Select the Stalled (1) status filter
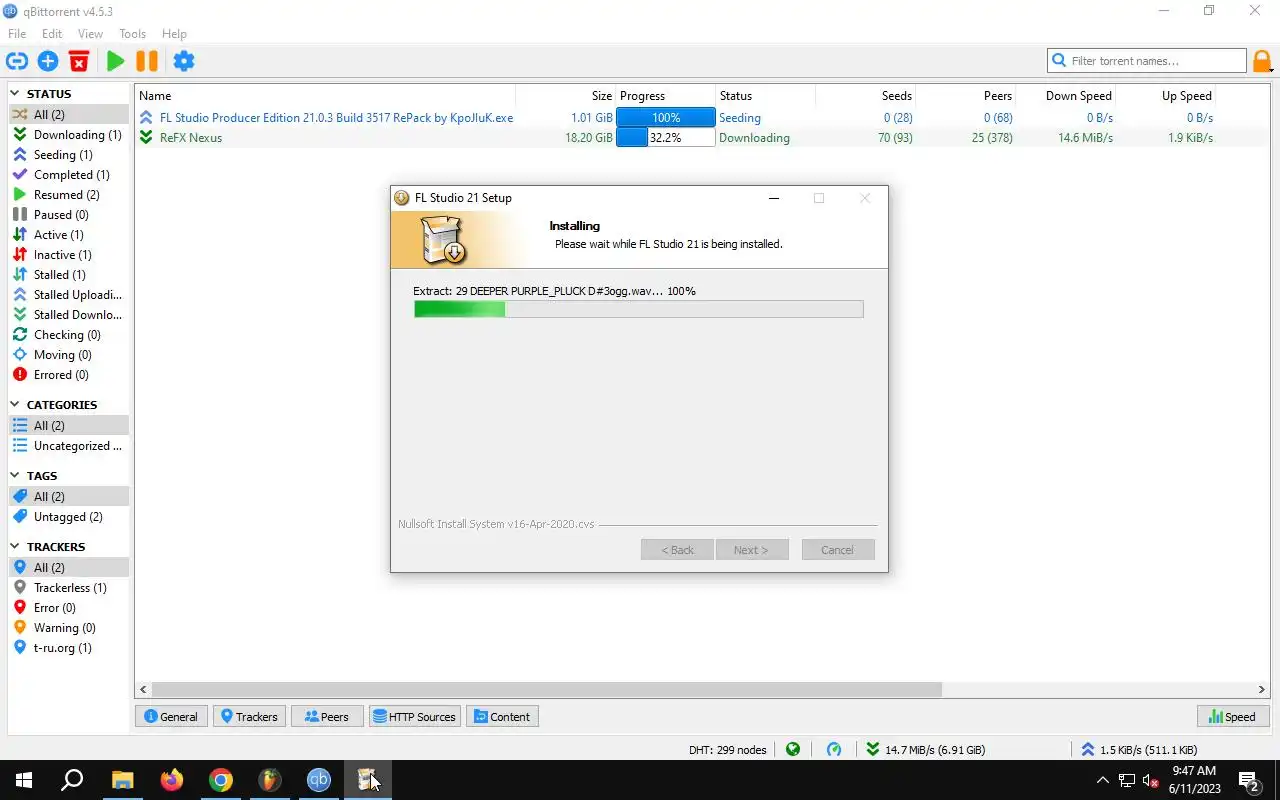This screenshot has width=1280, height=800. pyautogui.click(x=69, y=275)
